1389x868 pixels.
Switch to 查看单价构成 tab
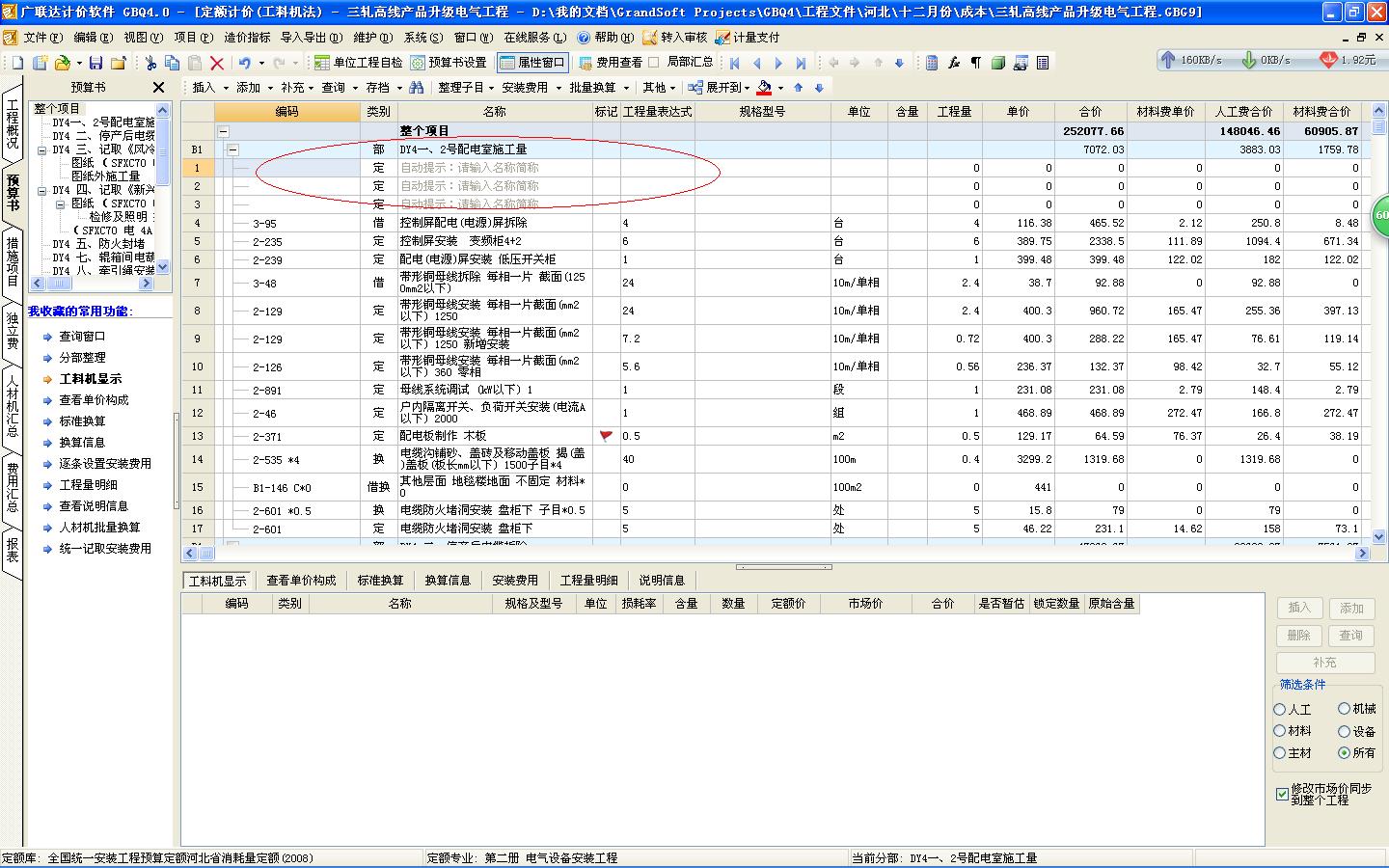coord(302,581)
